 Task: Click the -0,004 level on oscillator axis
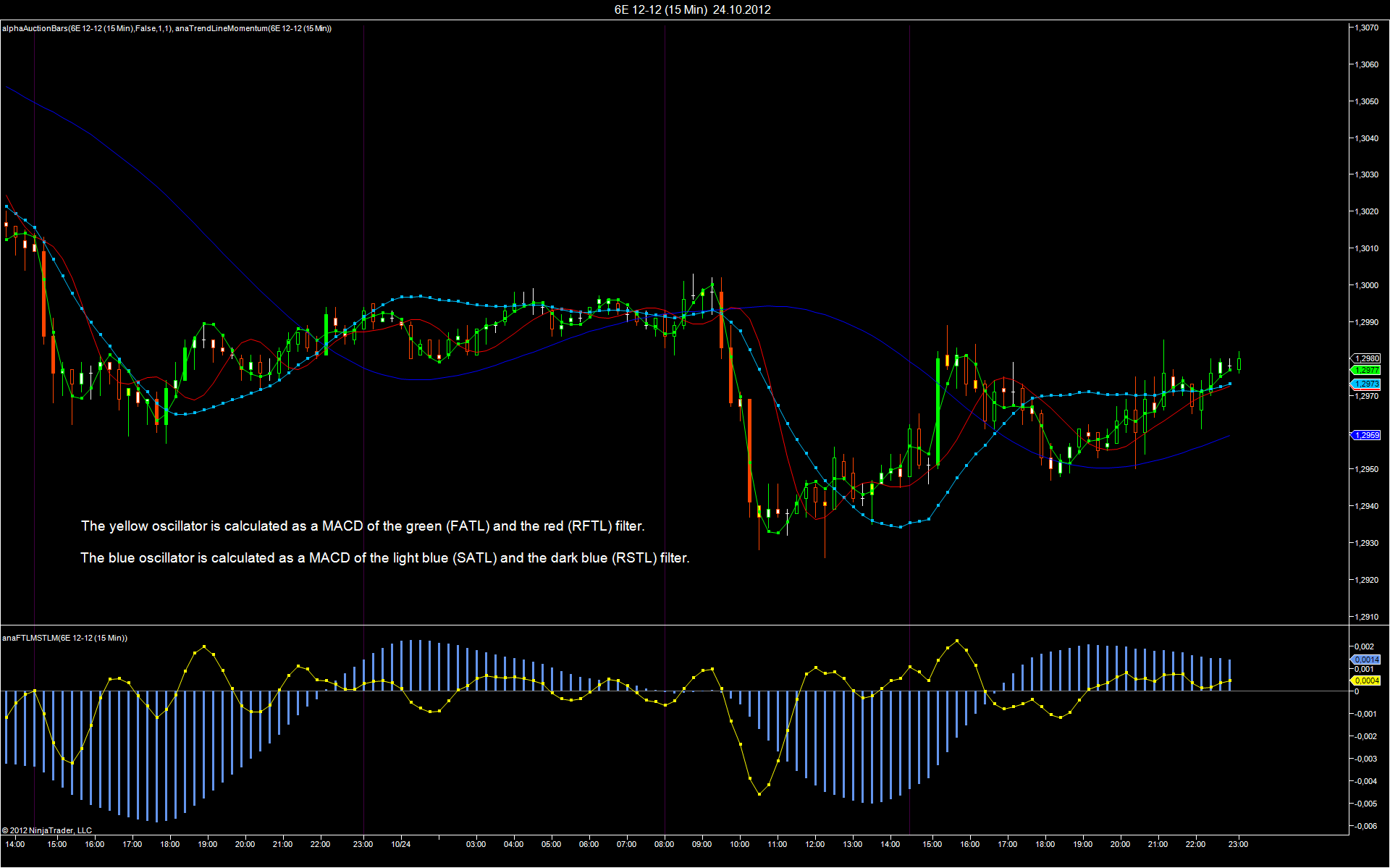point(1365,781)
